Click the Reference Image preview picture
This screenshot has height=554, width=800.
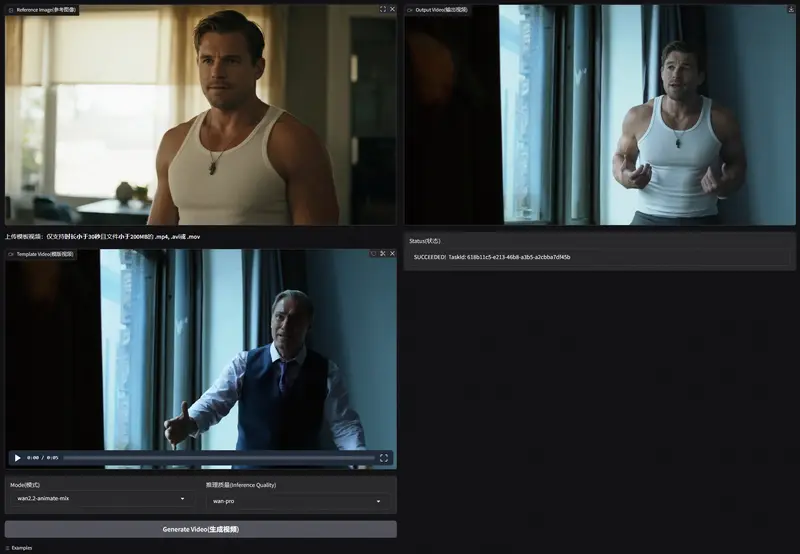(x=201, y=115)
